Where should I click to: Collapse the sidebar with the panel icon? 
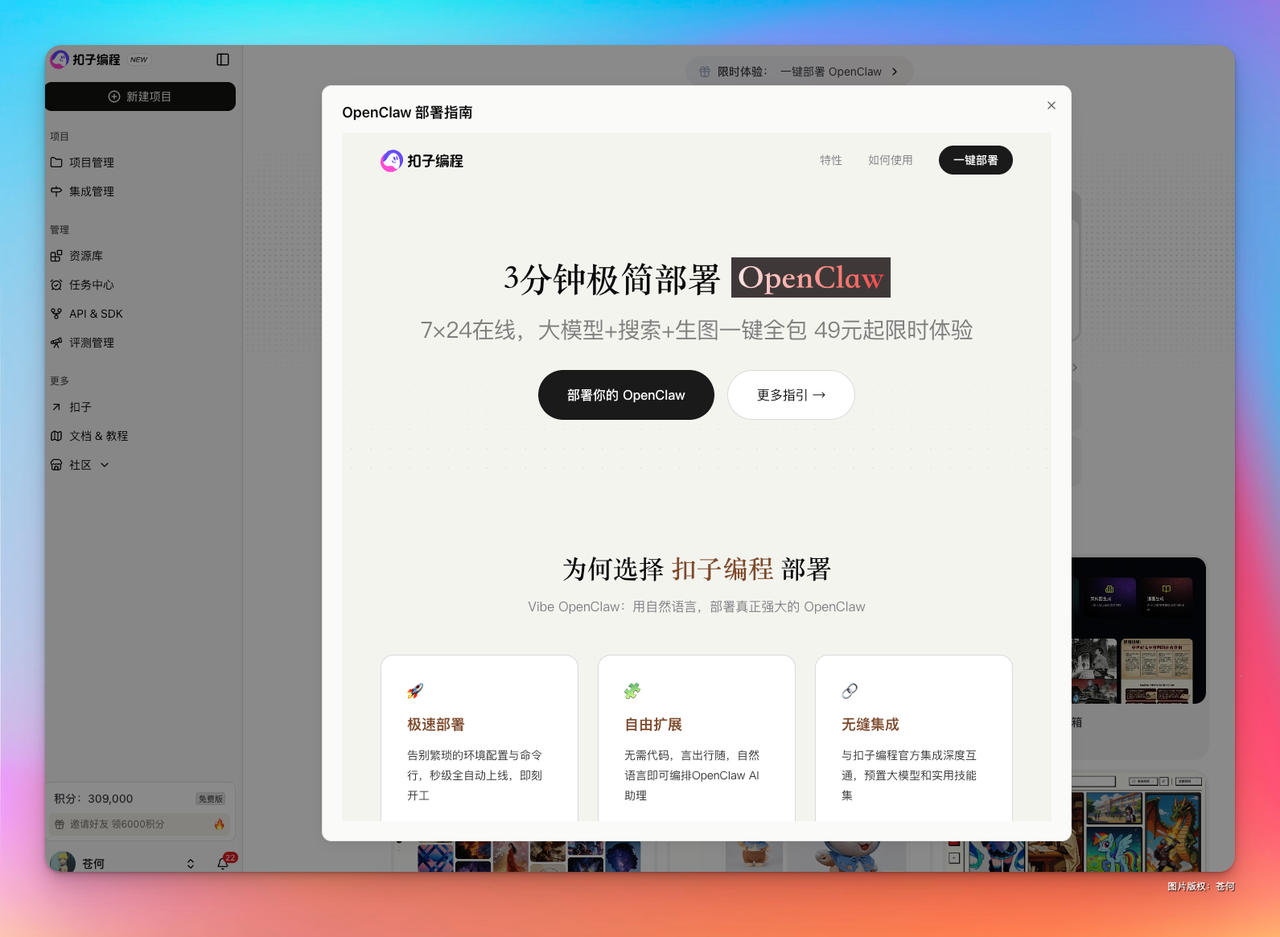[223, 60]
